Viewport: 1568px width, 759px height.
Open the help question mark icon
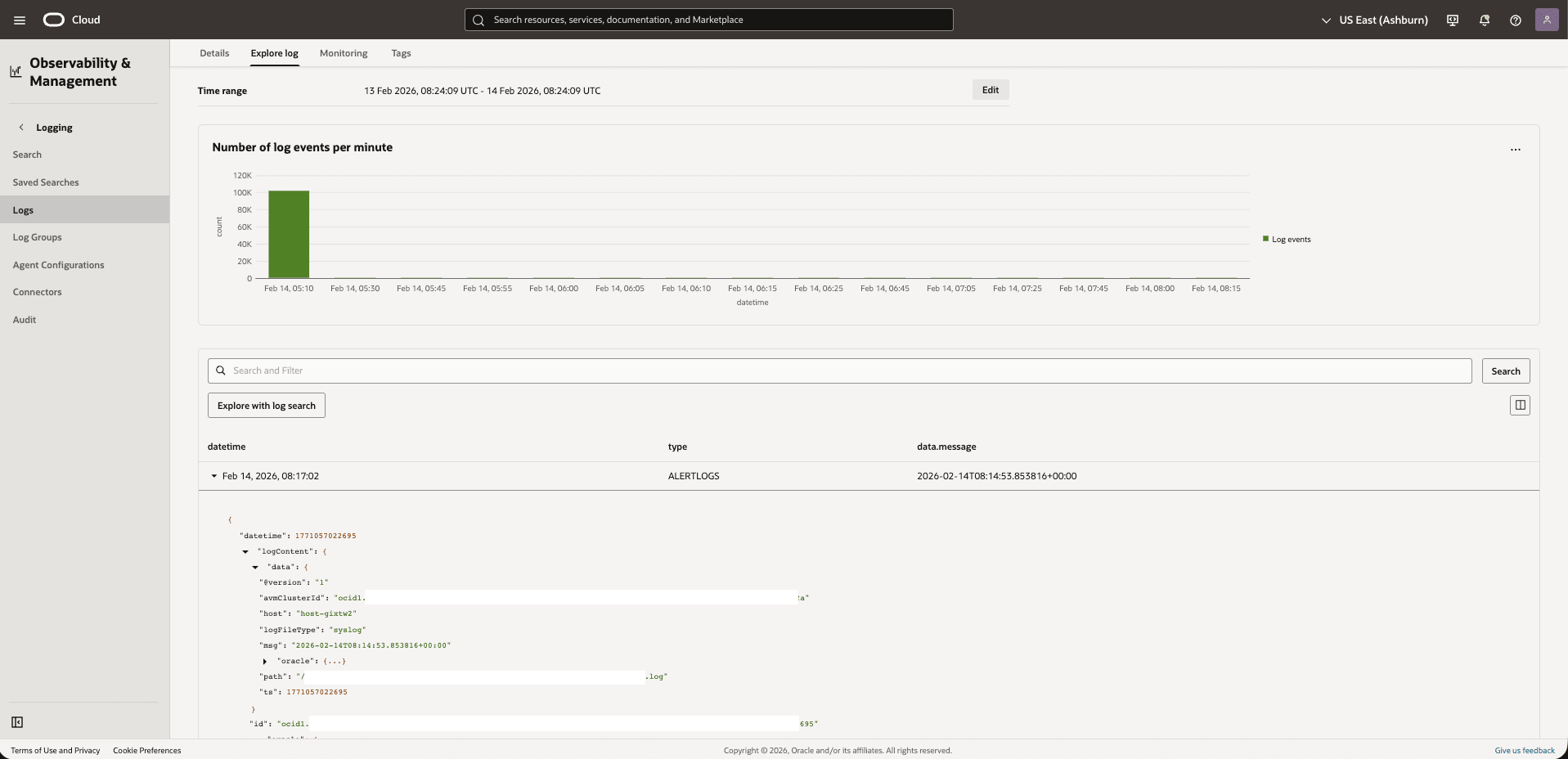[1516, 20]
